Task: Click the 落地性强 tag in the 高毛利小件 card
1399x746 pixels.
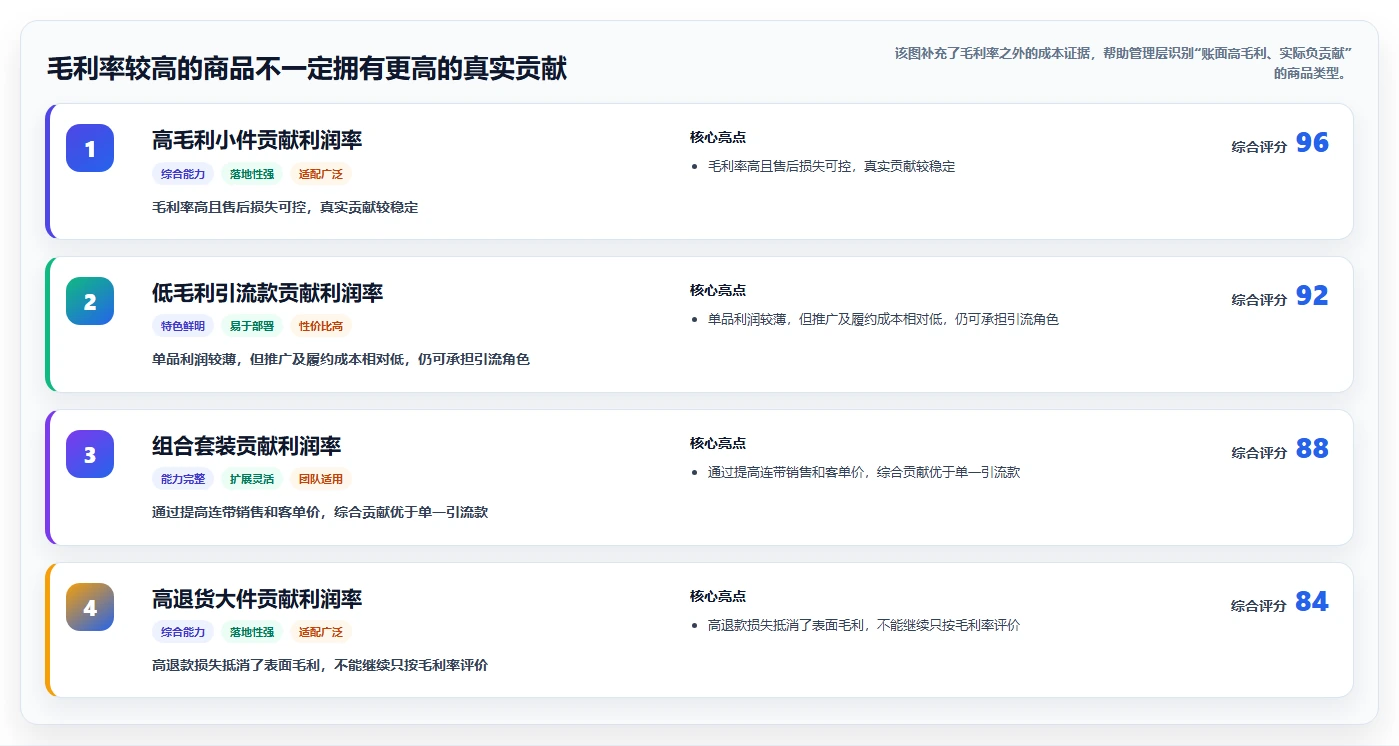Action: click(x=252, y=174)
